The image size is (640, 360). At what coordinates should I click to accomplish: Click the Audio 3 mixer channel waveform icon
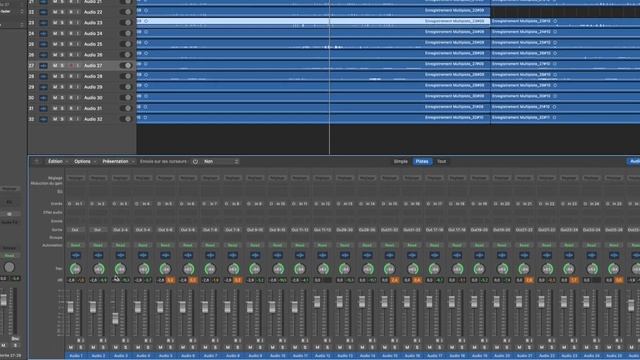coord(120,256)
